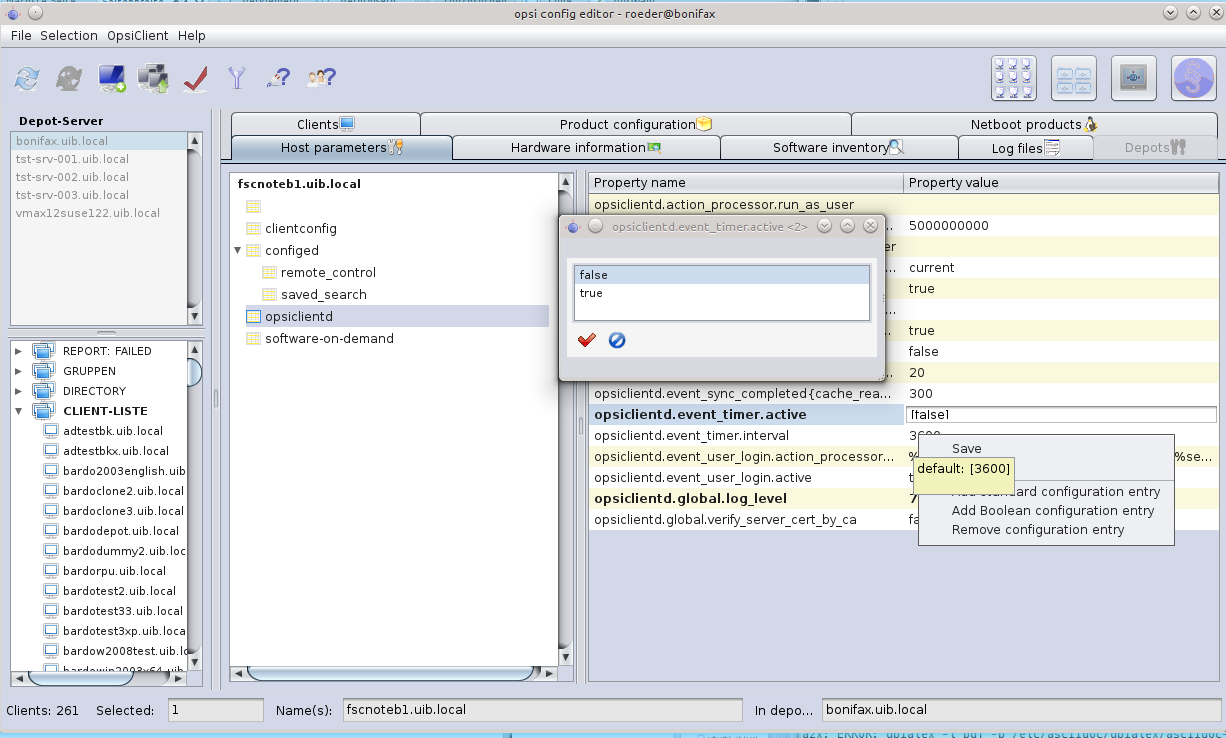Select 'true' in the value dialog
Screen dimensions: 1226x738
[722, 293]
